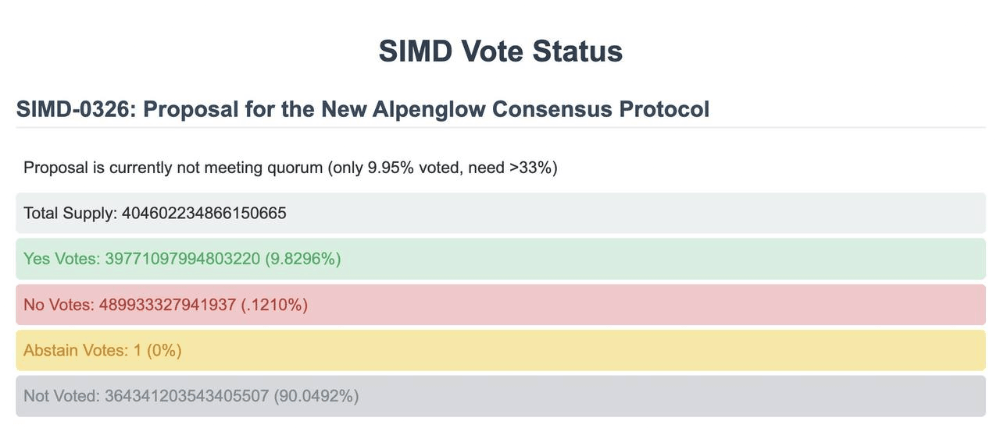This screenshot has width=1000, height=428.
Task: Click the divider line under the proposal heading
Action: (x=500, y=128)
